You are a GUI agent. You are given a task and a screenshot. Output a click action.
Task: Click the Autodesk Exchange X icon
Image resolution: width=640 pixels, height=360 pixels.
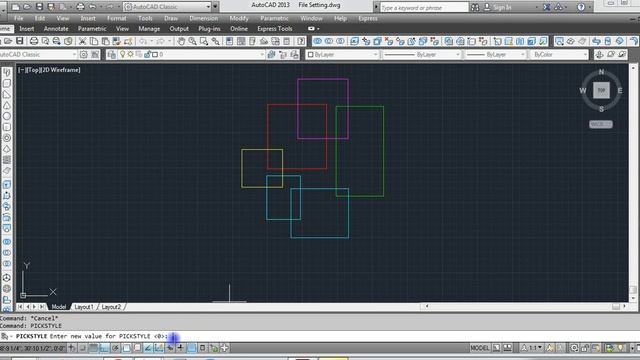click(x=547, y=7)
